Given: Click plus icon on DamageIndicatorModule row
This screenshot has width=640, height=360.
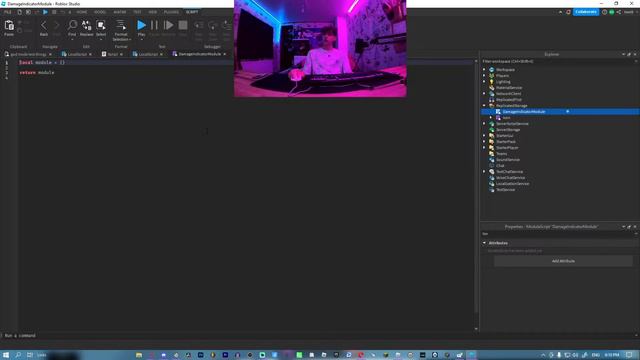Looking at the screenshot, I should click(567, 111).
